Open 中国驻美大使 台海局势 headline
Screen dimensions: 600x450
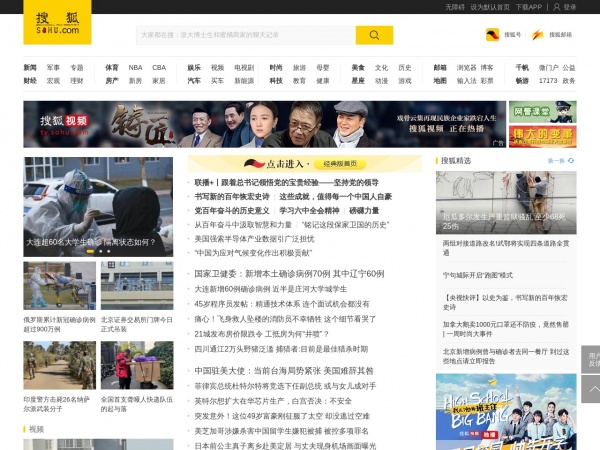(x=284, y=370)
